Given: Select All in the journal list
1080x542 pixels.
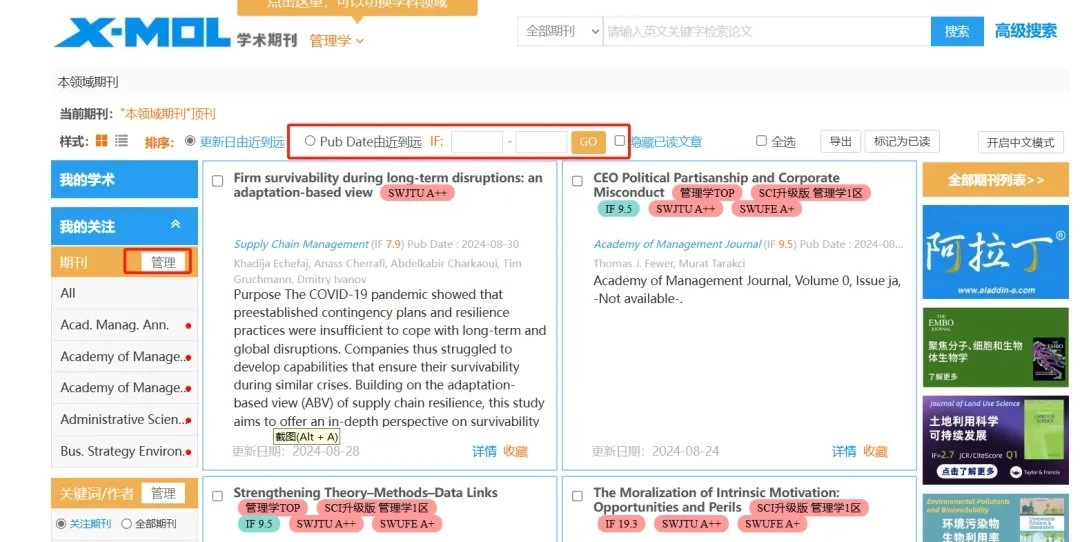Looking at the screenshot, I should (x=124, y=293).
